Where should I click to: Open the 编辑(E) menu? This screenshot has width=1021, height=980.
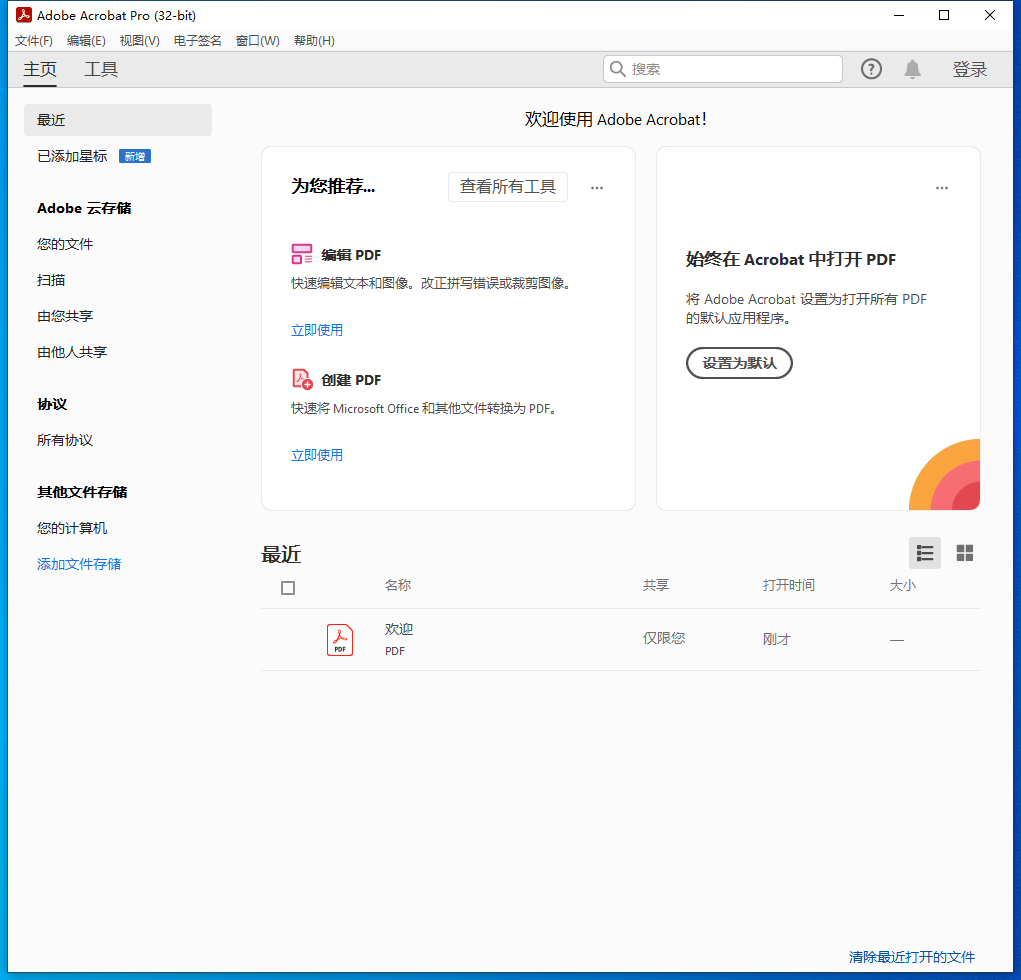(x=86, y=41)
